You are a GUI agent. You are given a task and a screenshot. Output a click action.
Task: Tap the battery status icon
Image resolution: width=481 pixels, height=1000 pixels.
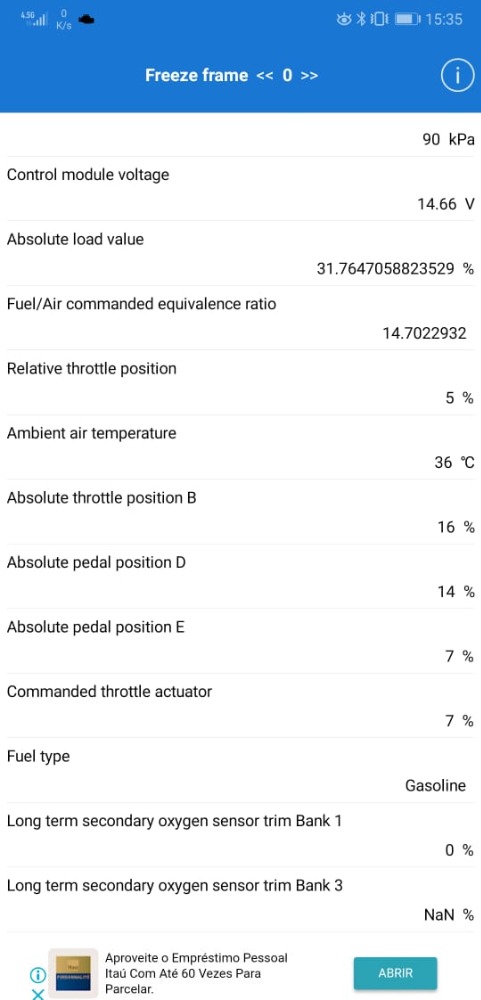pyautogui.click(x=407, y=19)
